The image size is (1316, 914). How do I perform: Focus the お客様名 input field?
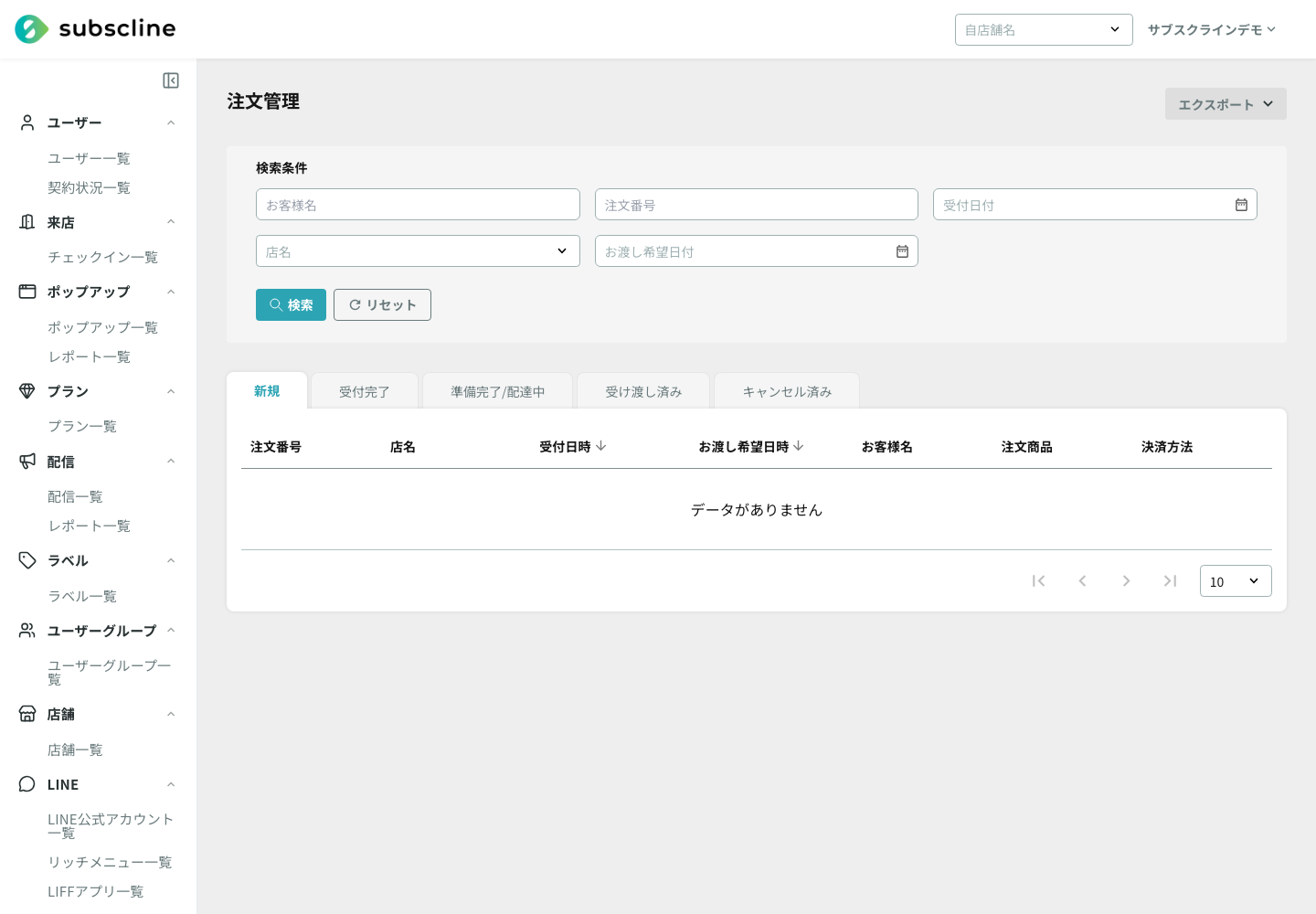click(x=418, y=205)
